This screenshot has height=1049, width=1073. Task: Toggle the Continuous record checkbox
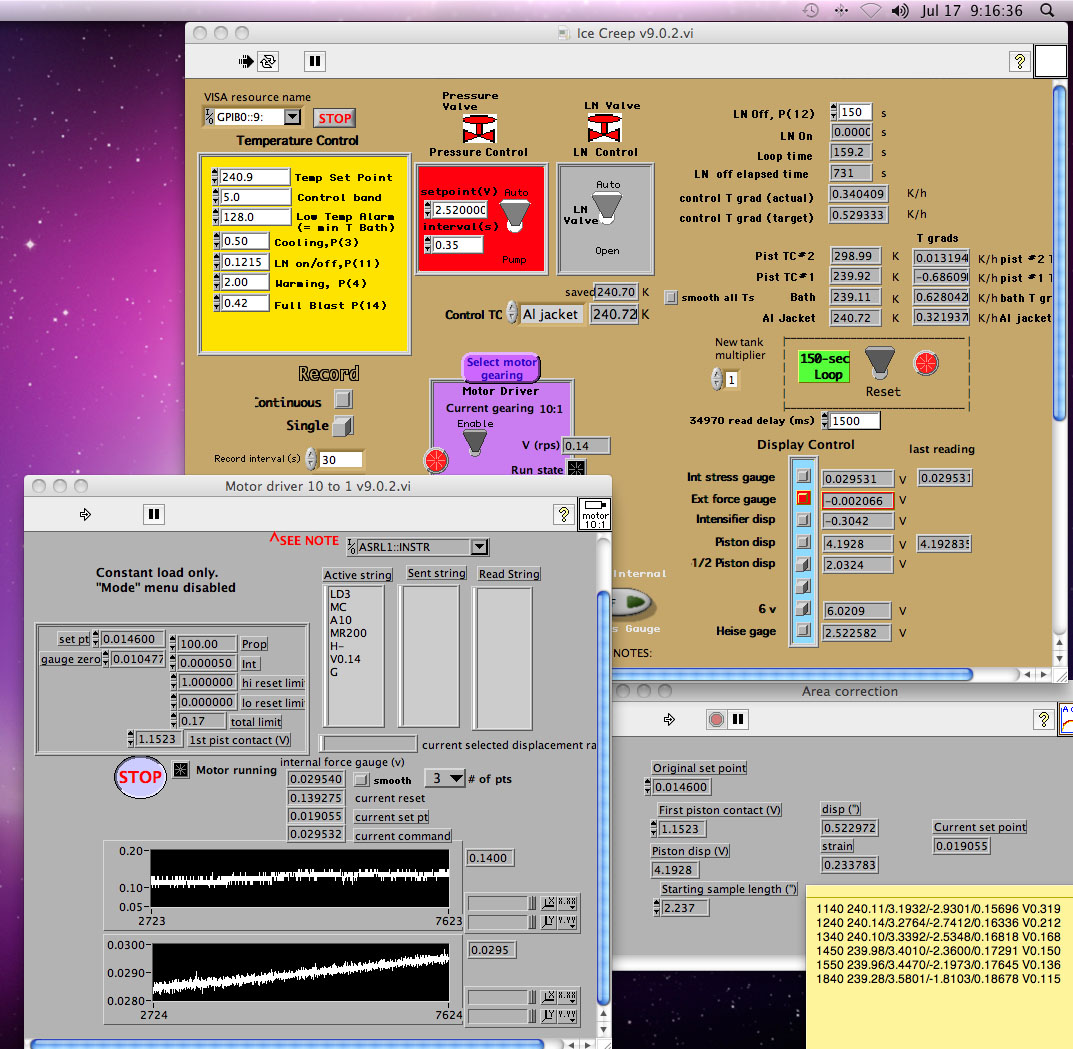click(343, 400)
